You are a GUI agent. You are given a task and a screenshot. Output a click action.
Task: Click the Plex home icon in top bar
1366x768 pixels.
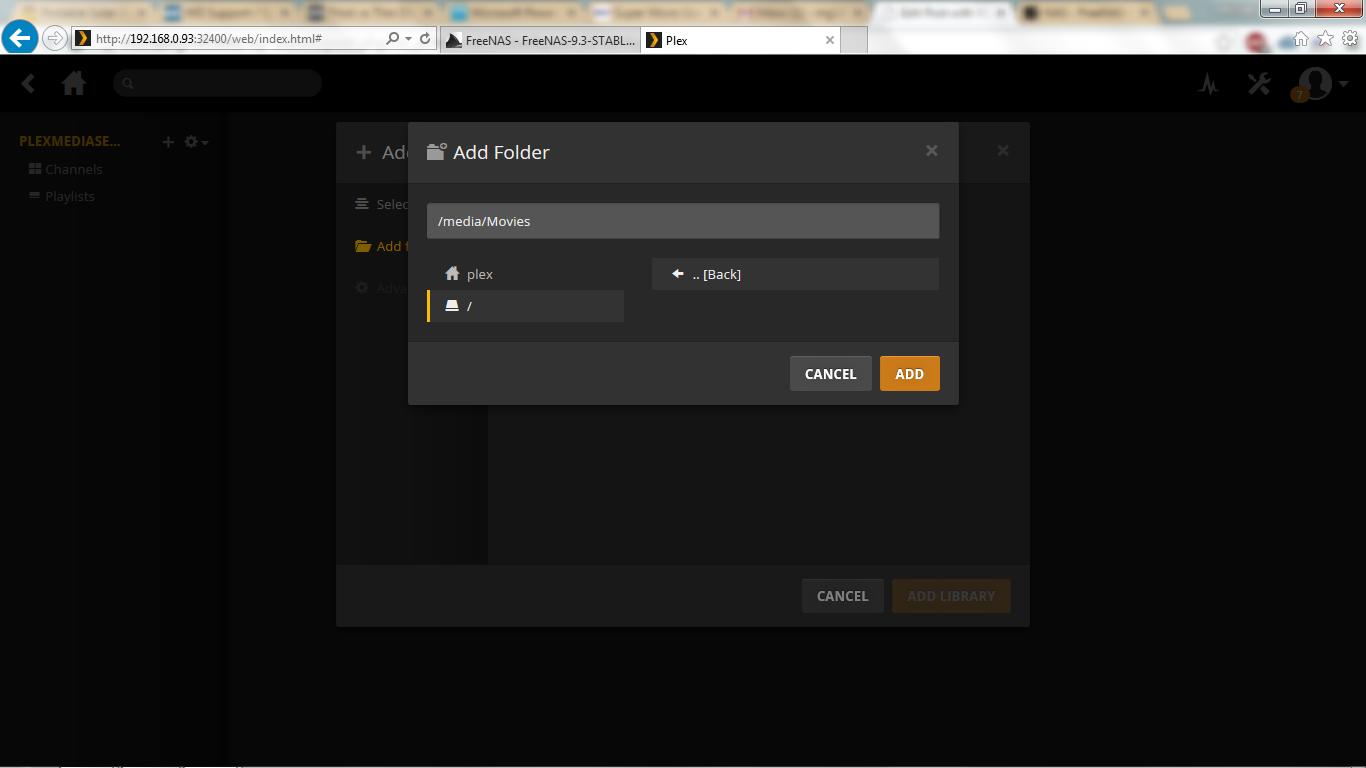coord(74,84)
